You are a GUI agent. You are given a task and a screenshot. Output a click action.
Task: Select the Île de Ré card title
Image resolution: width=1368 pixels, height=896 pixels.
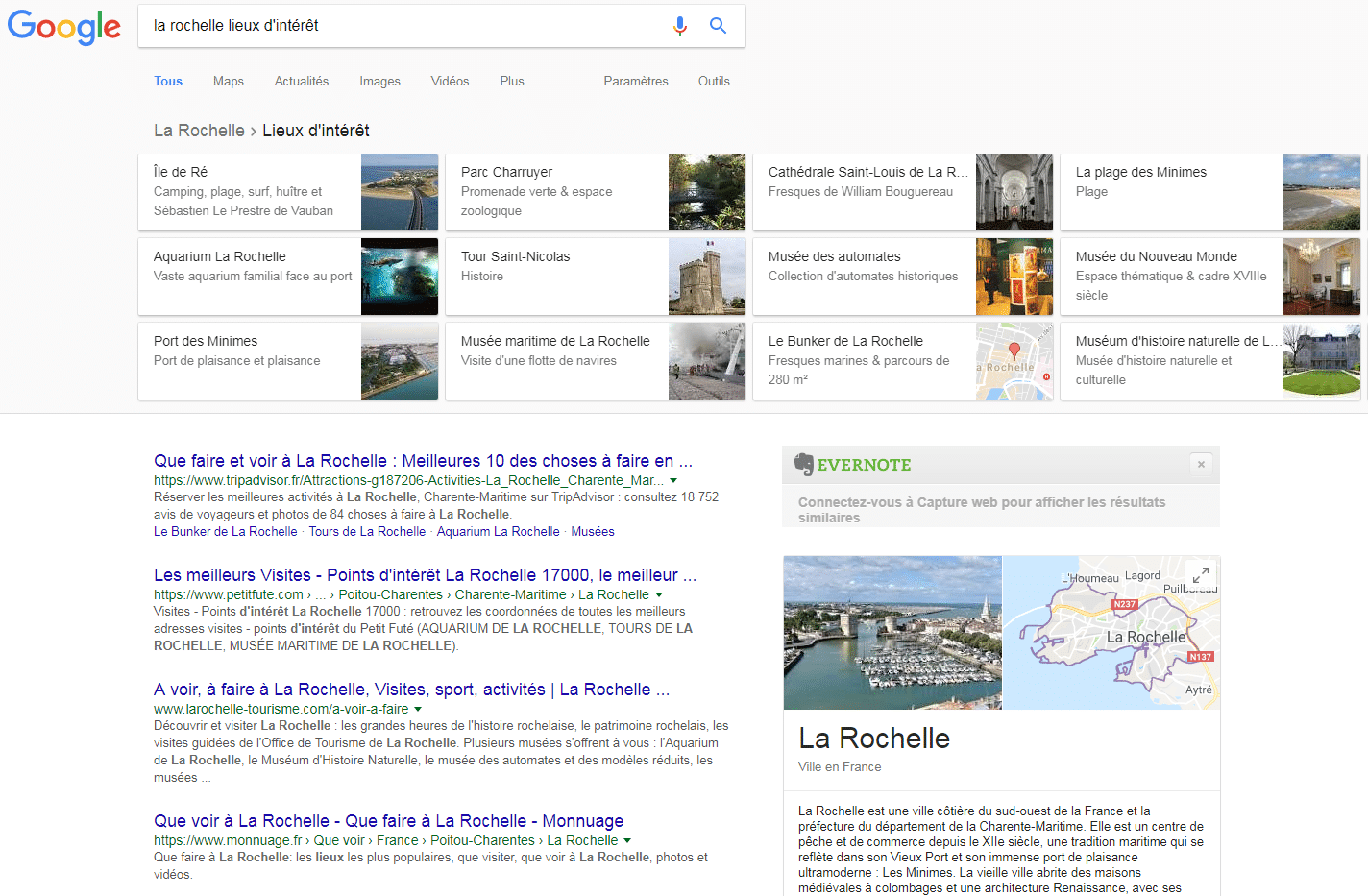pos(181,172)
